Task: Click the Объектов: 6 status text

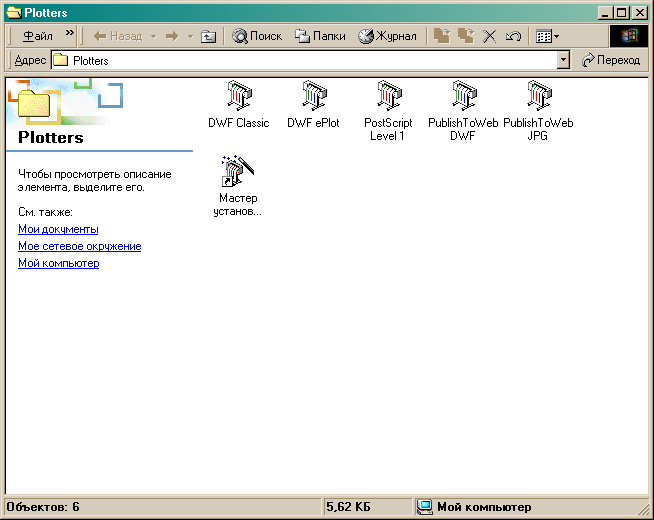Action: click(43, 507)
